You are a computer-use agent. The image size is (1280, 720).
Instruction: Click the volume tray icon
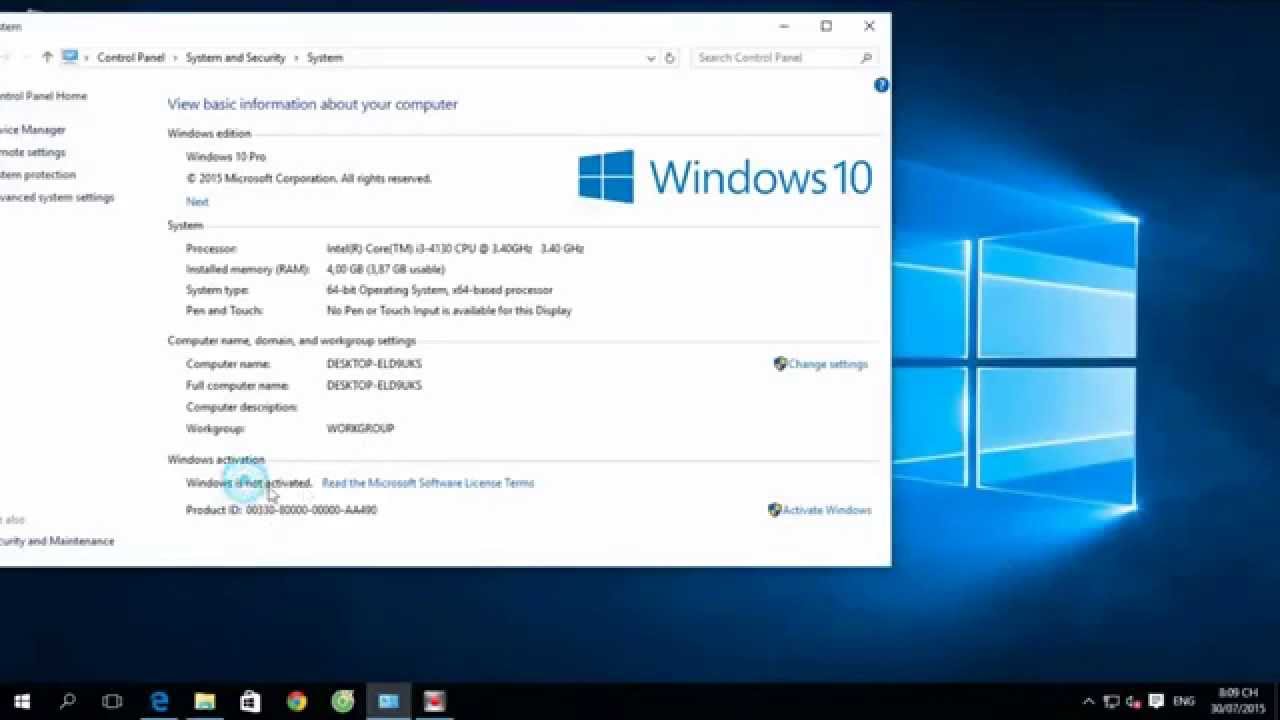[x=1133, y=702]
